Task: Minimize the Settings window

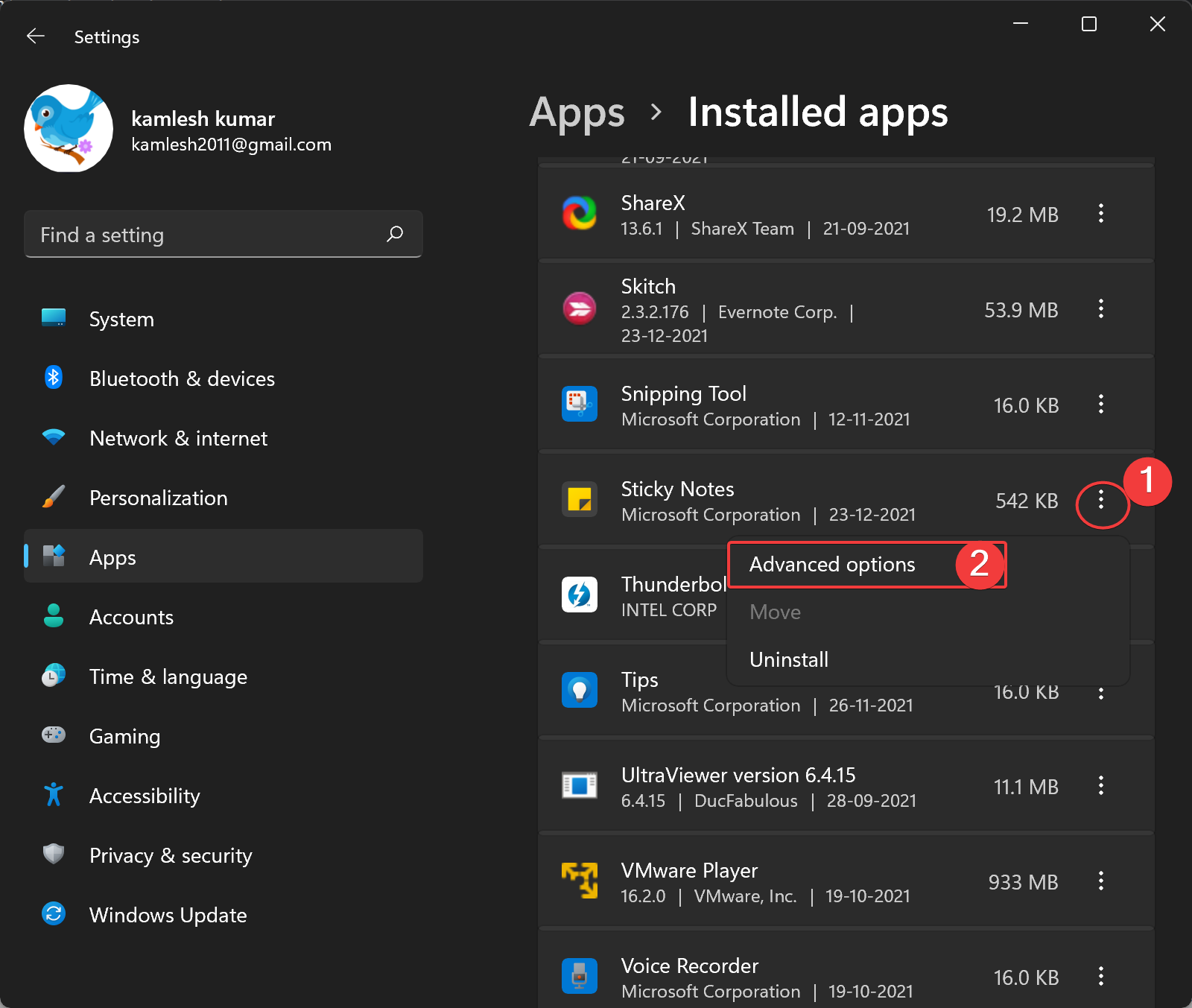Action: (x=1021, y=24)
